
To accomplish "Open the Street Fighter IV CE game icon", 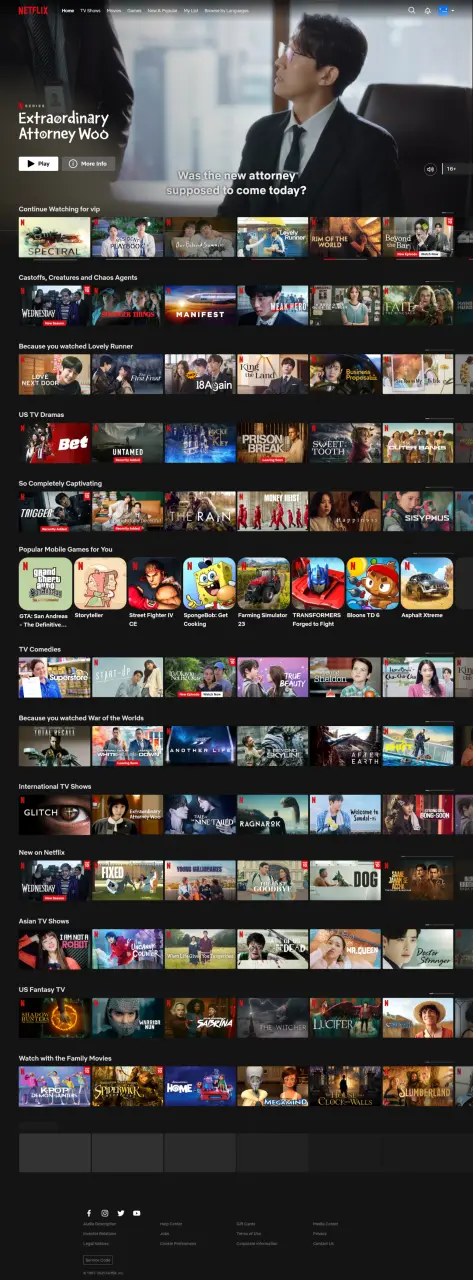I will (x=154, y=584).
